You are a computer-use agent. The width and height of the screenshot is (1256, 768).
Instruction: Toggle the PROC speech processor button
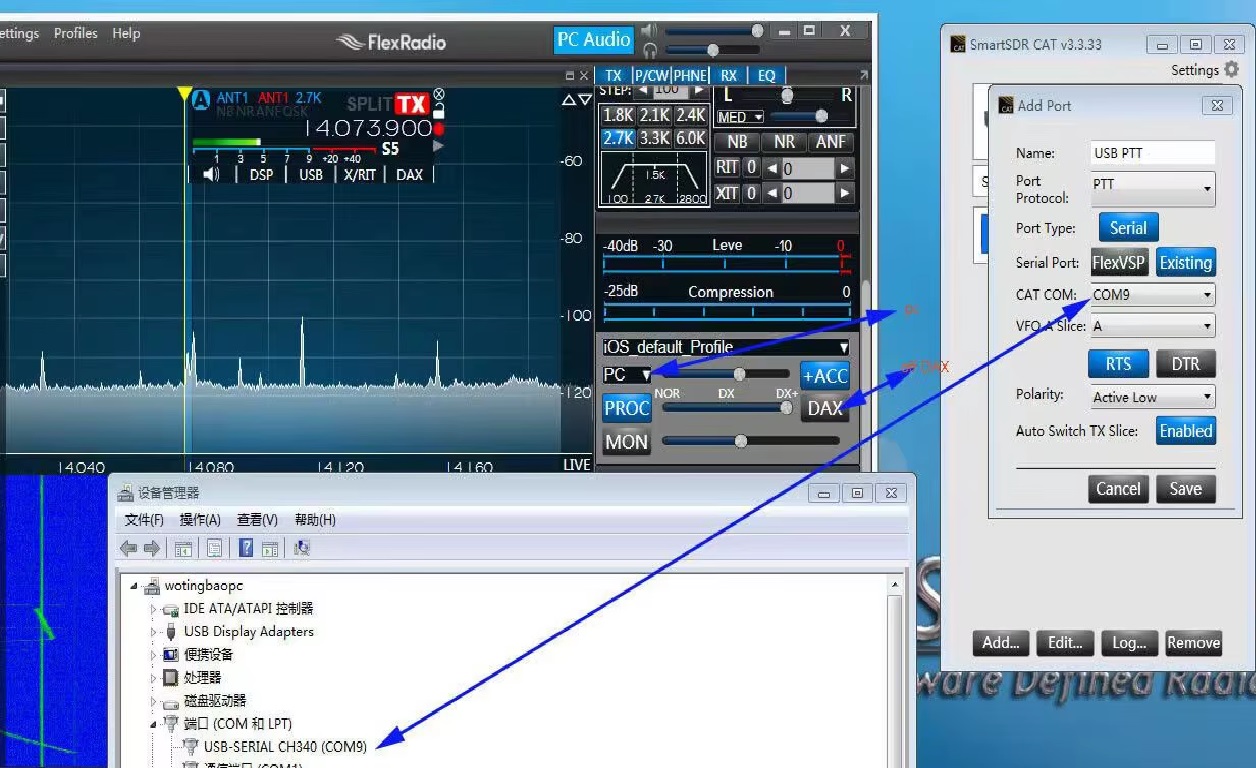[627, 408]
